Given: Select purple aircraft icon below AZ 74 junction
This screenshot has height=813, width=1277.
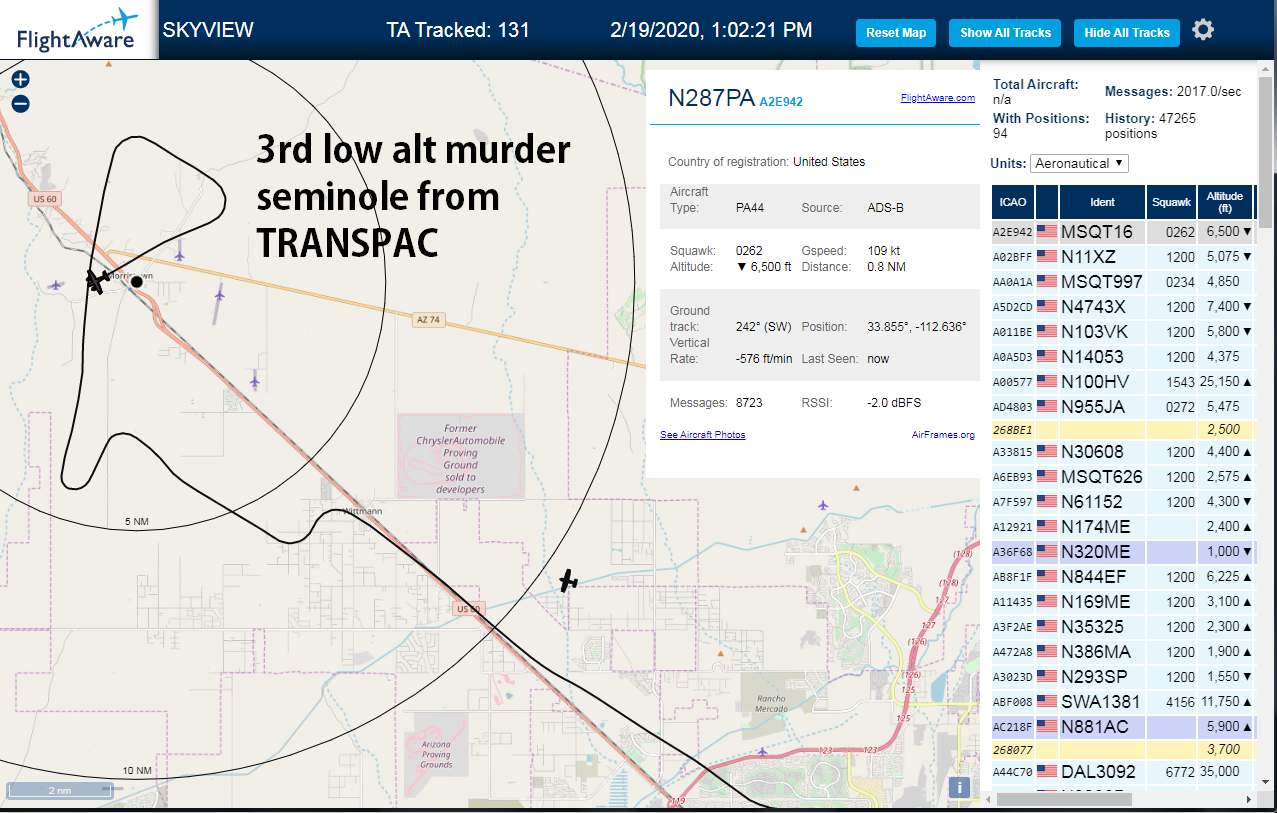Looking at the screenshot, I should coord(254,380).
